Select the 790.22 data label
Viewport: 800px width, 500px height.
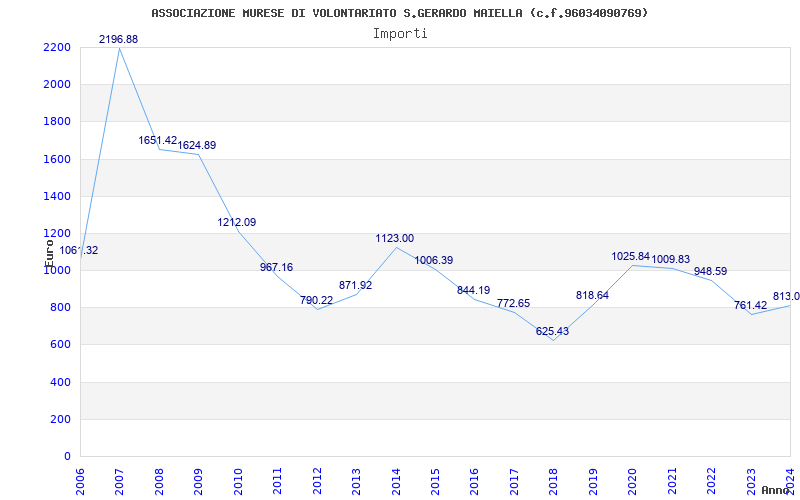(316, 301)
